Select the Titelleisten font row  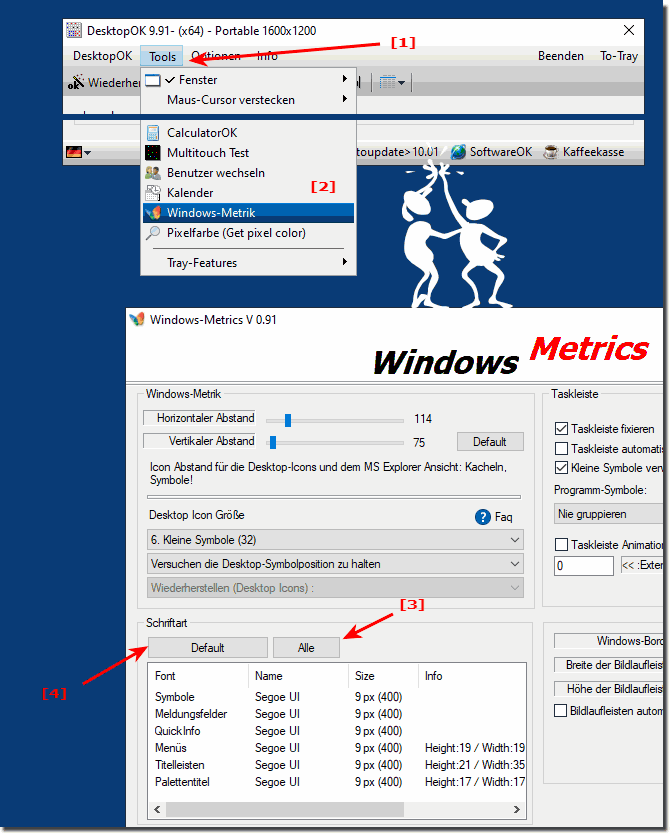(x=338, y=765)
